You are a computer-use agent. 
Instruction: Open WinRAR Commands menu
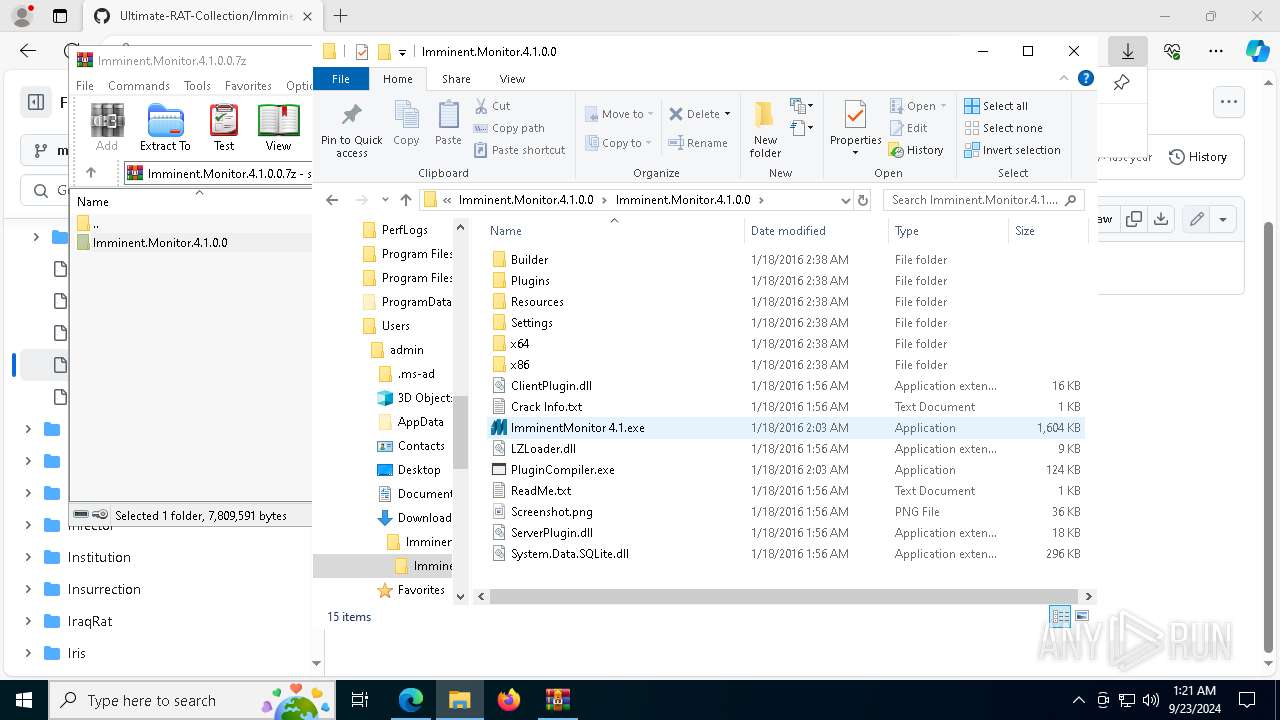pyautogui.click(x=139, y=86)
